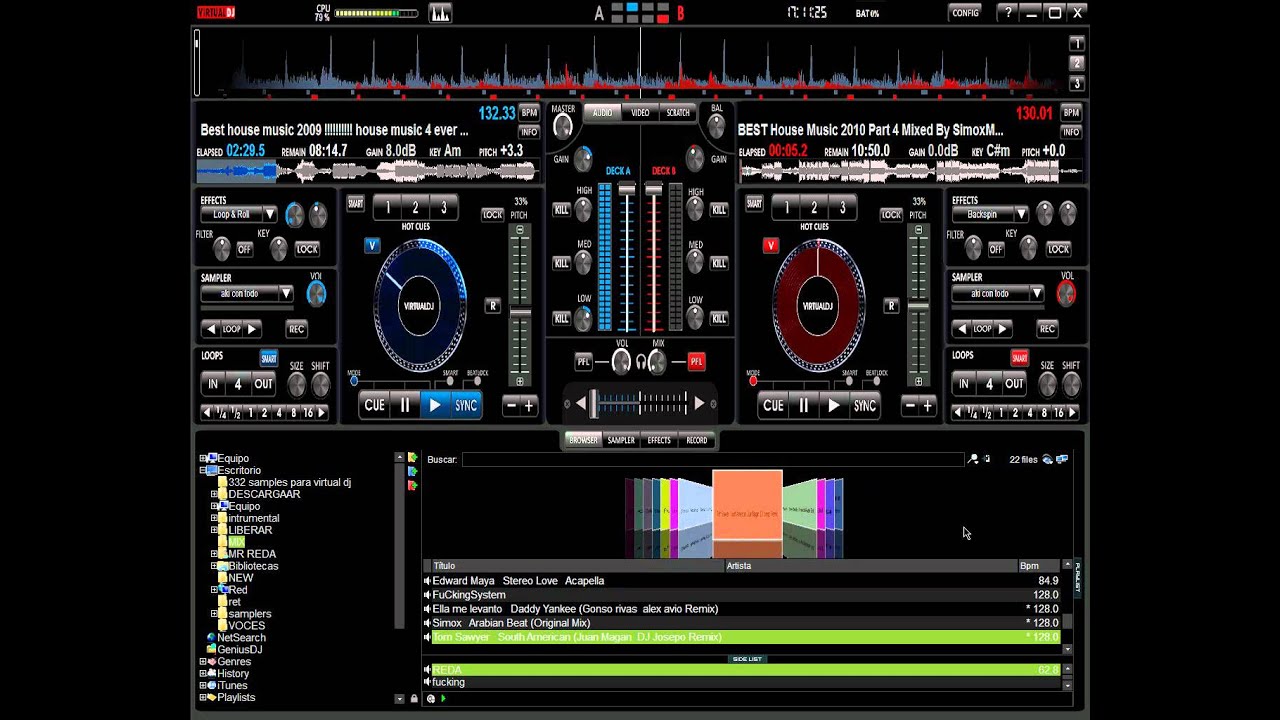This screenshot has width=1280, height=720.
Task: Pause the right deck B
Action: coord(803,405)
